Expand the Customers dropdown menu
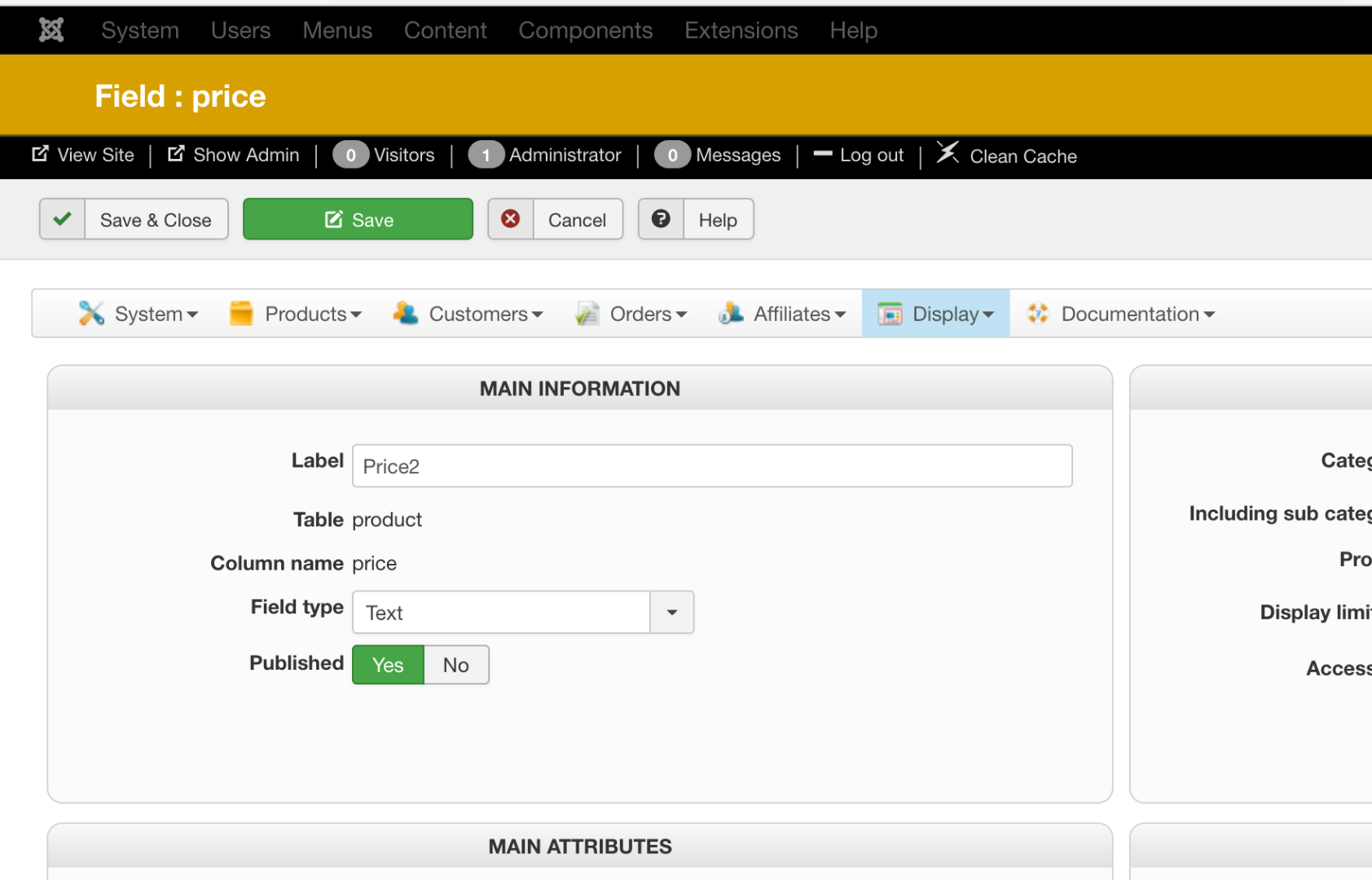 point(468,314)
